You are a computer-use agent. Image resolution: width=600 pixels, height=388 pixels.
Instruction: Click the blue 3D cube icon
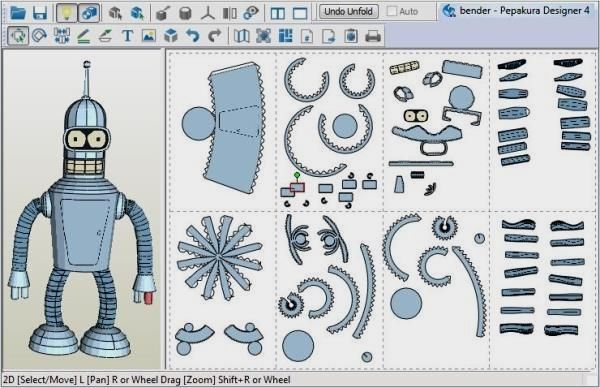point(171,36)
